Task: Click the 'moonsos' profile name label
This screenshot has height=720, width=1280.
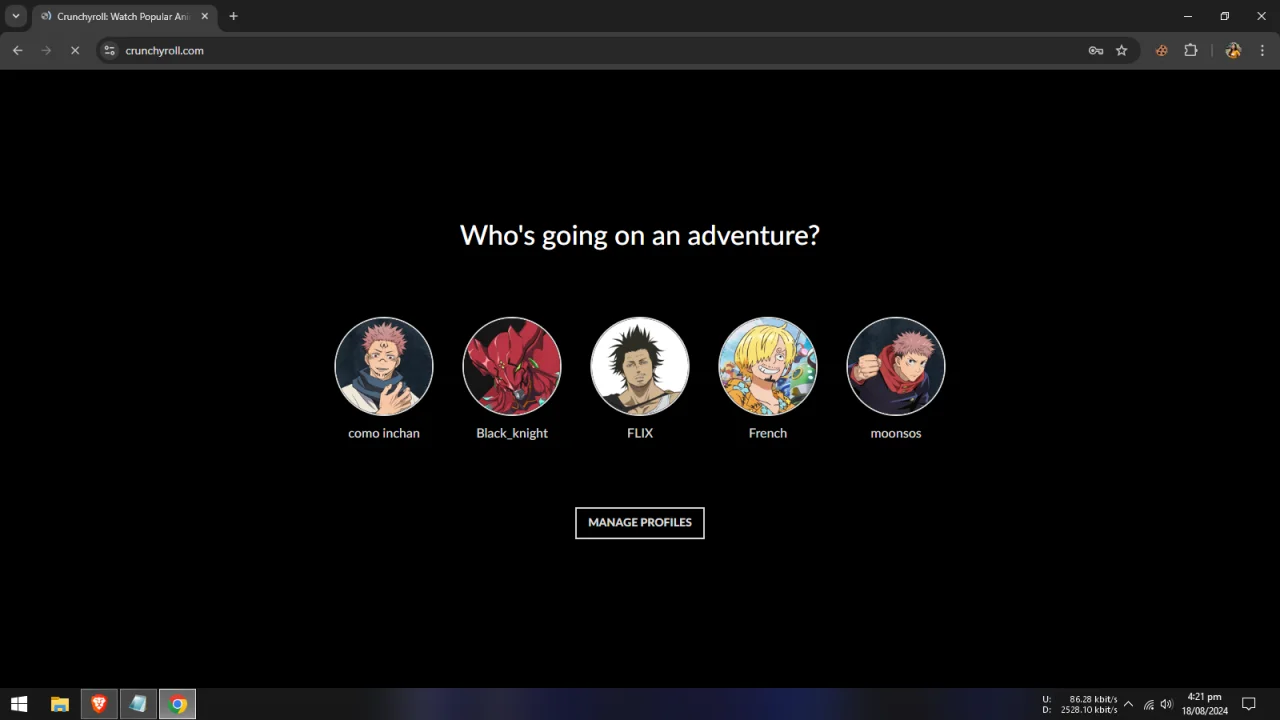Action: click(x=896, y=433)
